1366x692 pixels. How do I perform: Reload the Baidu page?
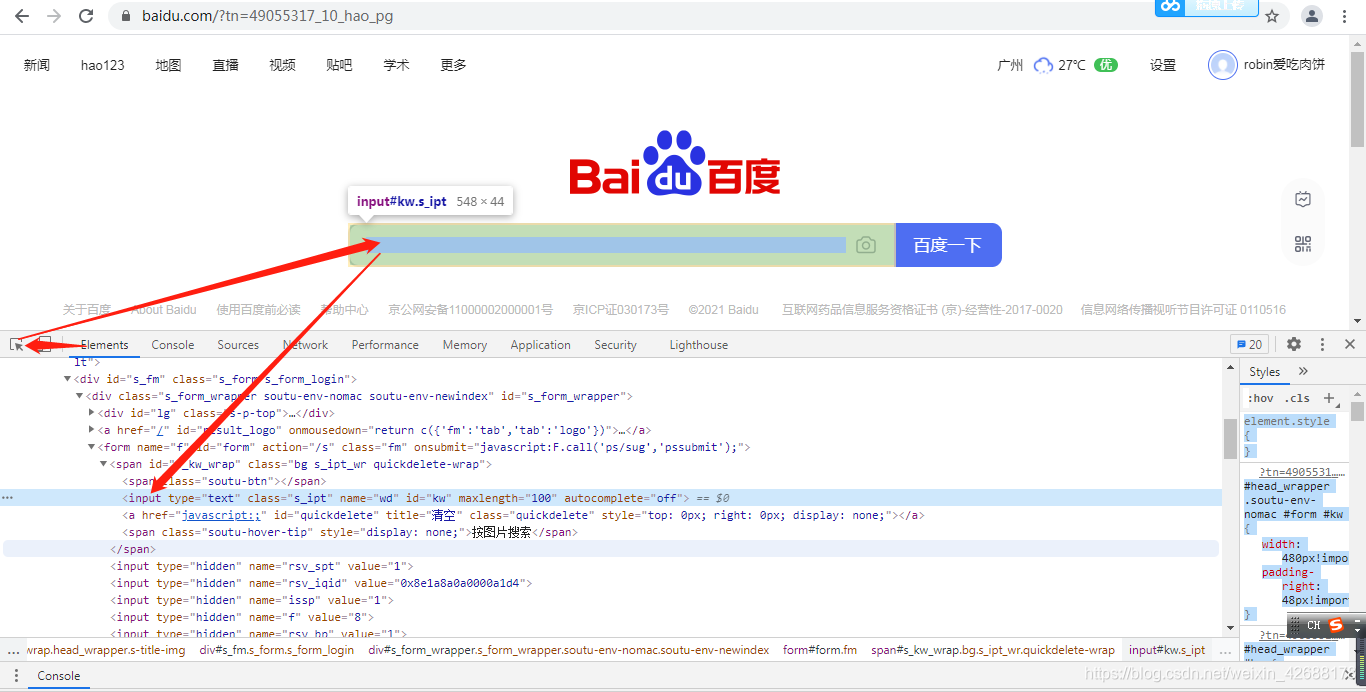(86, 16)
